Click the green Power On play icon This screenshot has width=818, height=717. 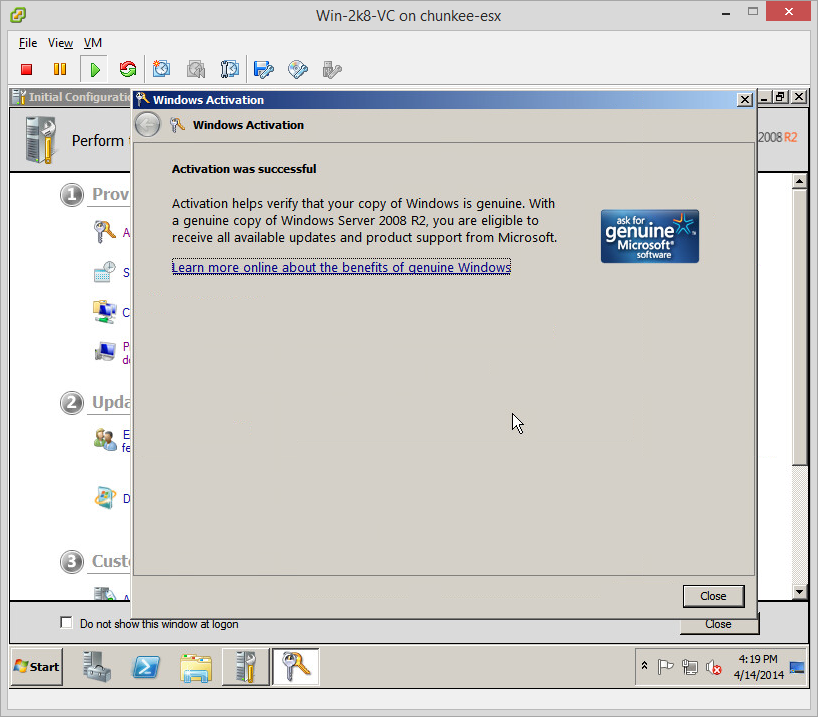(x=94, y=69)
